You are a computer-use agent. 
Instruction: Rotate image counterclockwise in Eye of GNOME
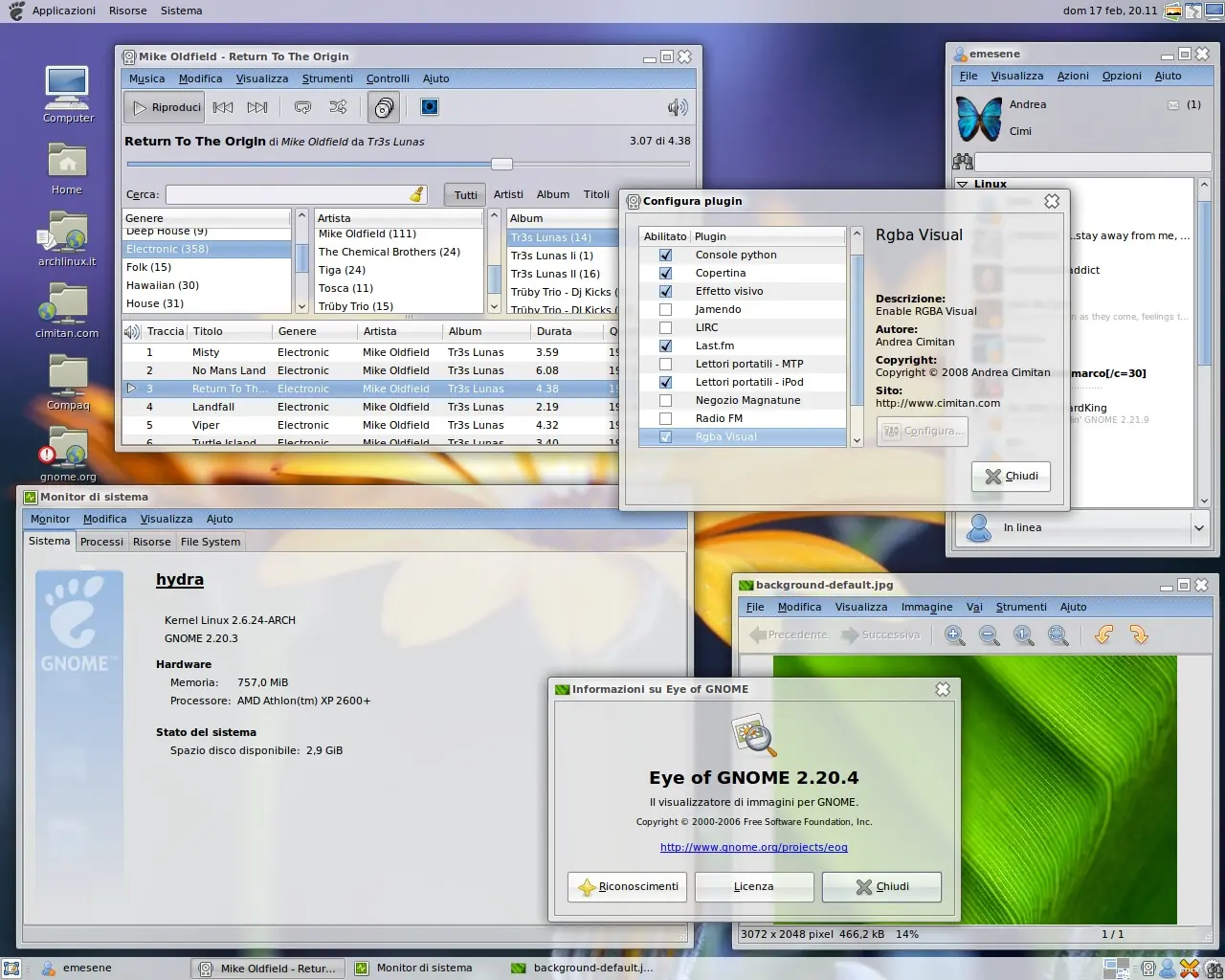tap(1103, 635)
